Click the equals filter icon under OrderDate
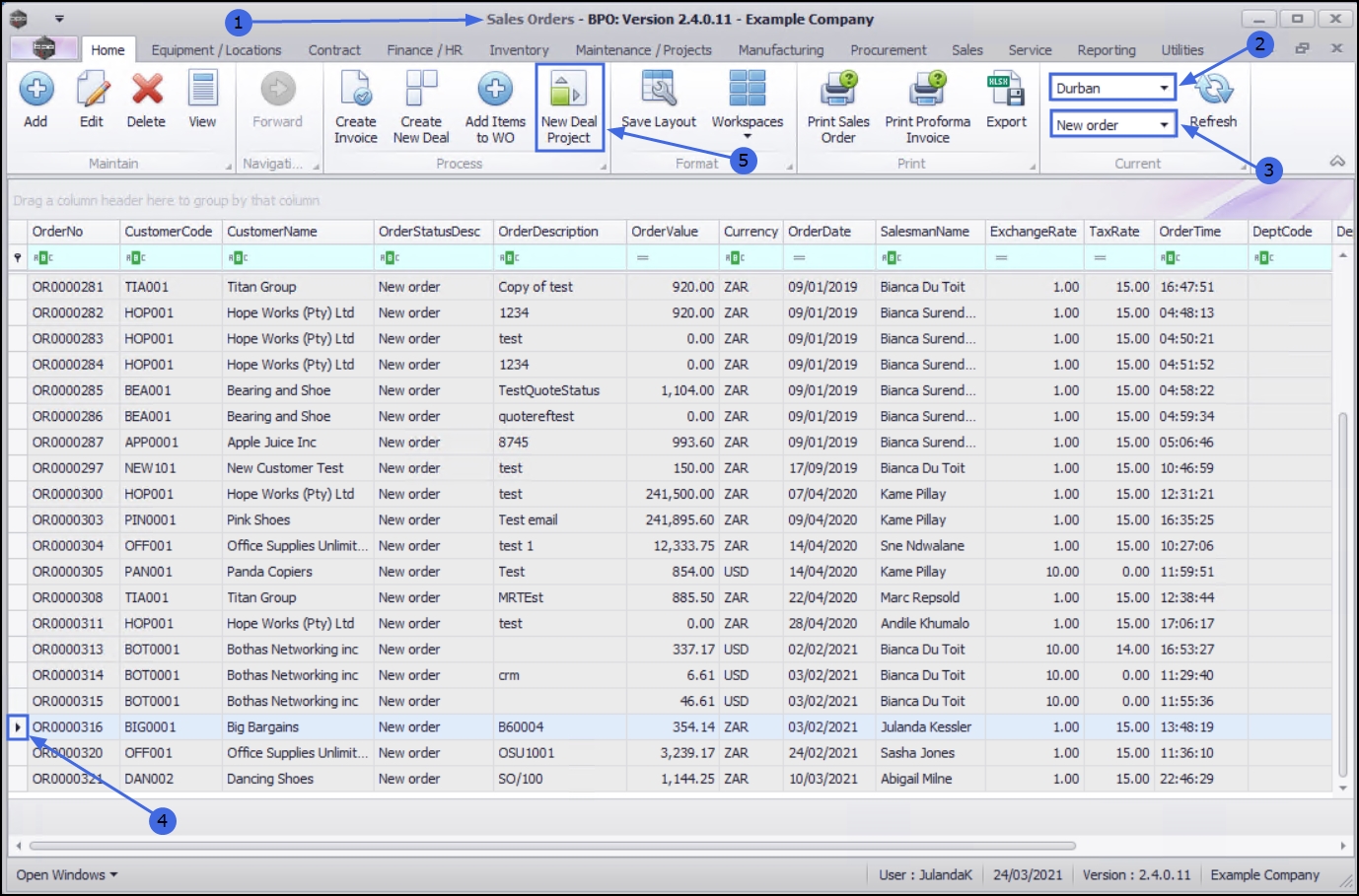Viewport: 1359px width, 896px height. coord(799,258)
